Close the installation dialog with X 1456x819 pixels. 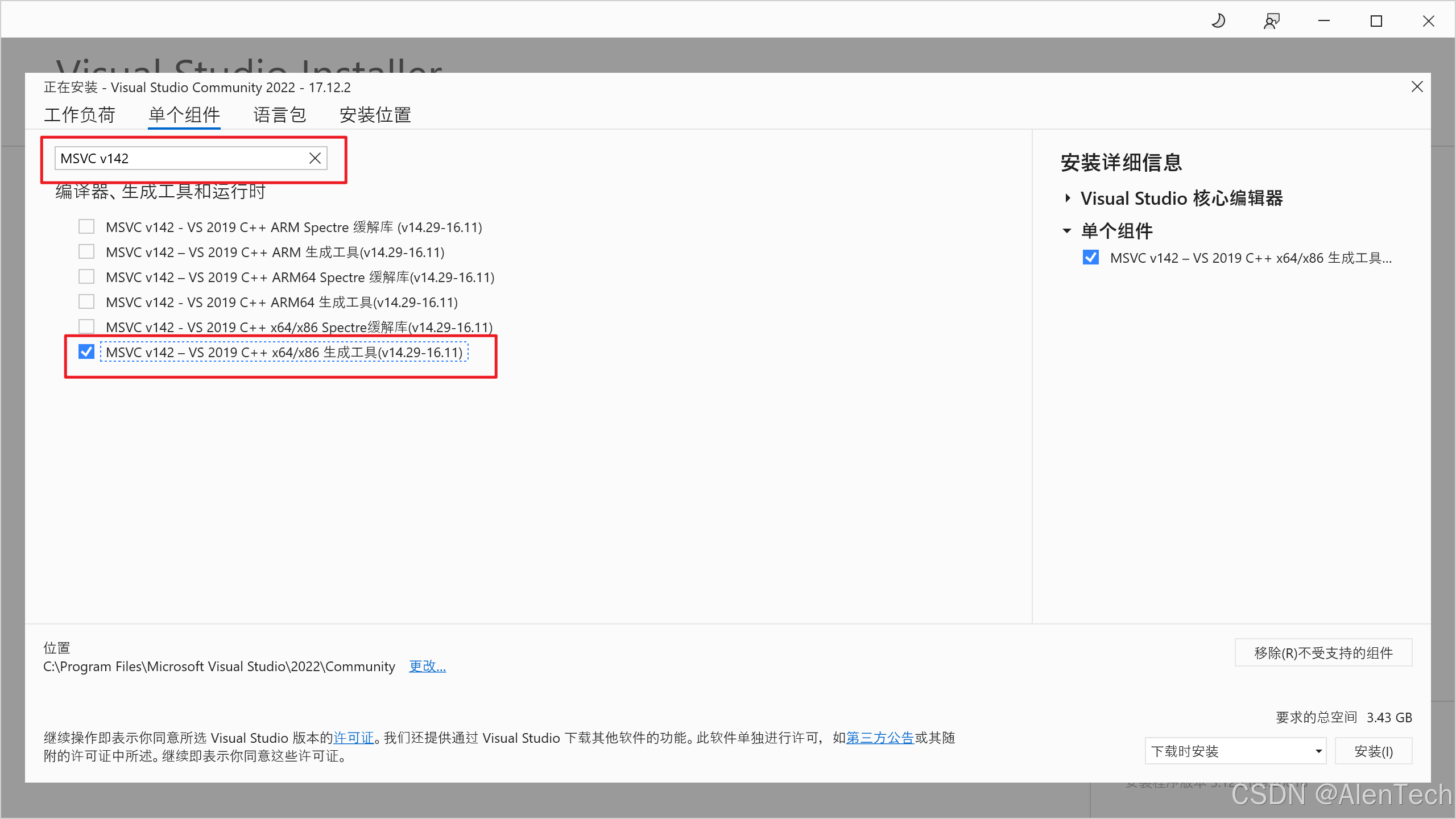click(1417, 87)
